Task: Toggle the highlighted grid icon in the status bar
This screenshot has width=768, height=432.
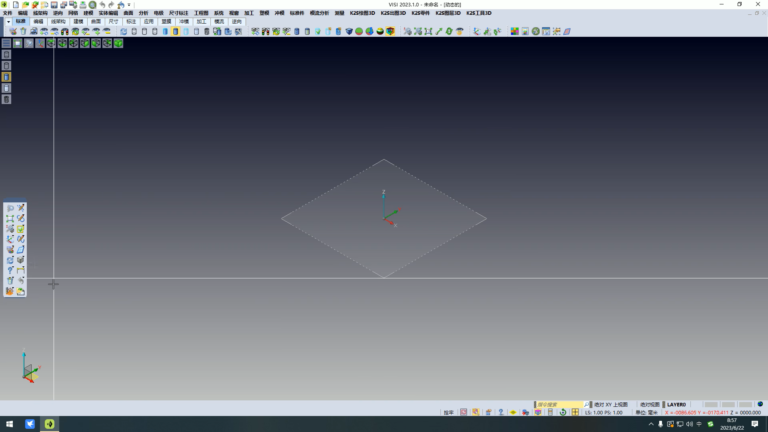Action: (x=575, y=412)
